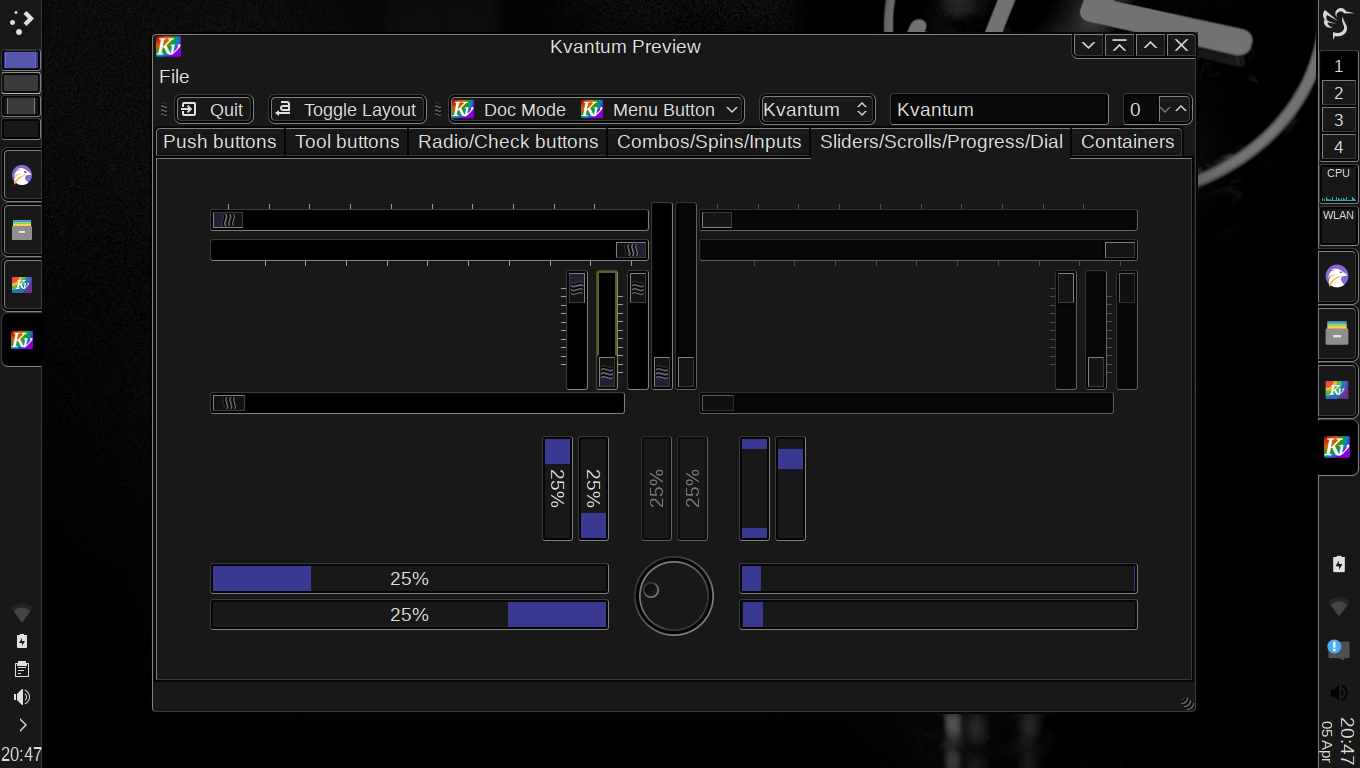The image size is (1360, 768).
Task: Click the CPU monitor in right panel
Action: pos(1339,184)
